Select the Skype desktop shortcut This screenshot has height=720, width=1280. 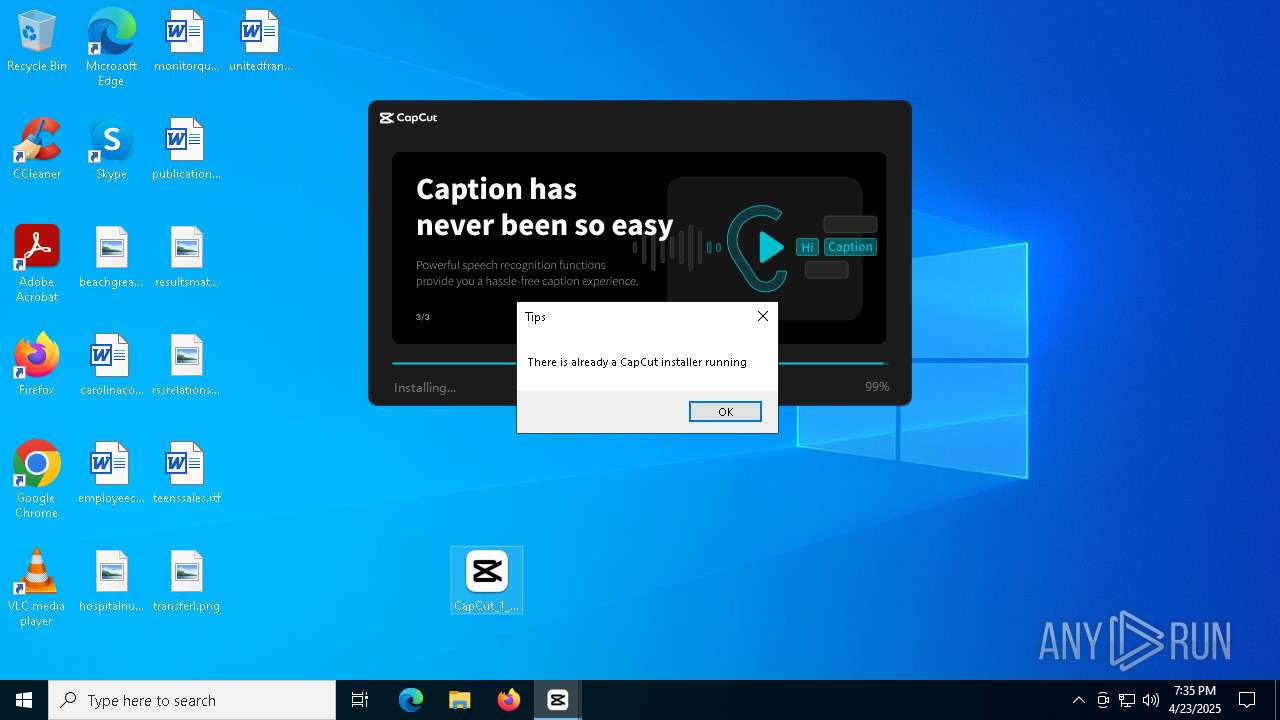pyautogui.click(x=111, y=150)
